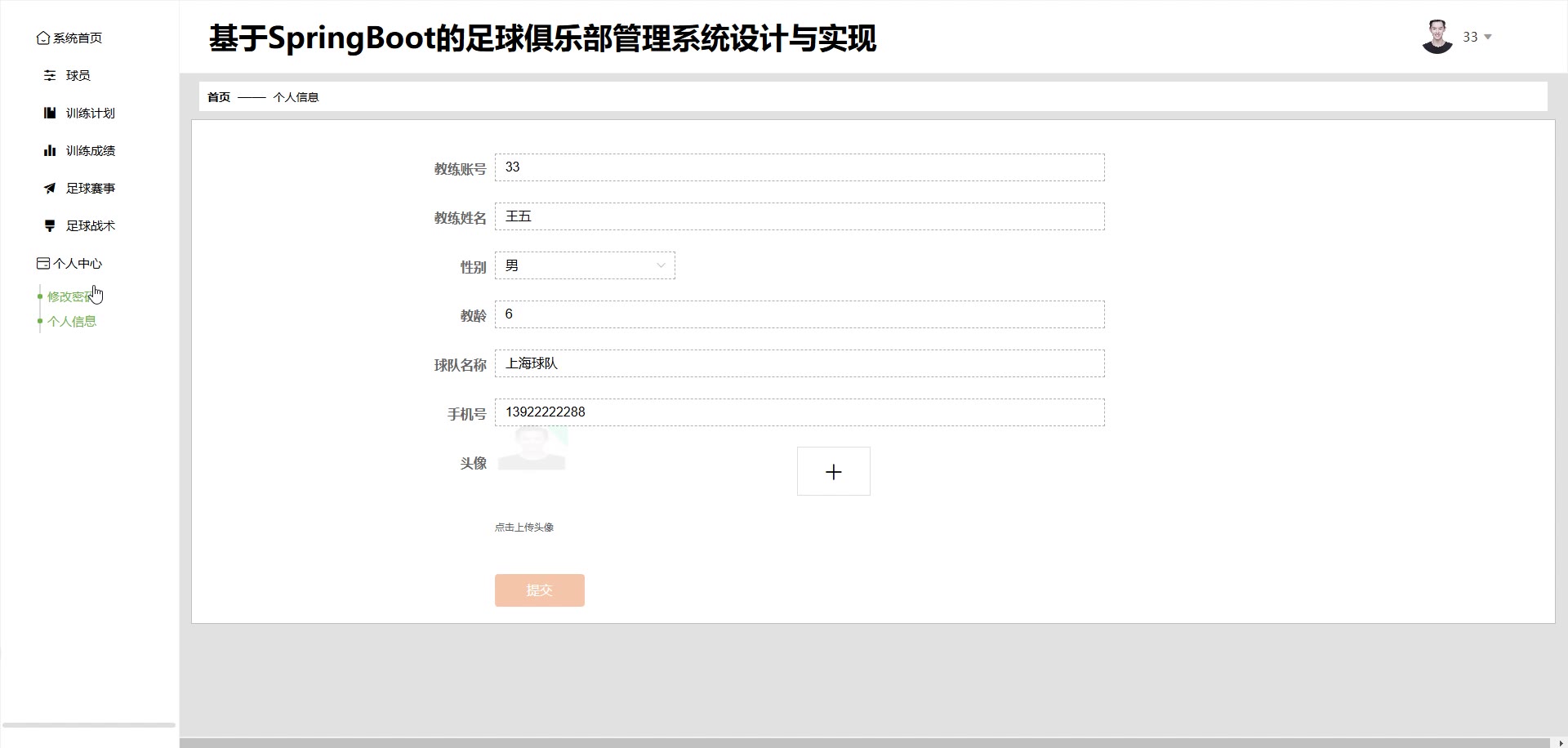The image size is (1568, 748).
Task: Go to the 修改密码 submenu page
Action: coord(72,296)
